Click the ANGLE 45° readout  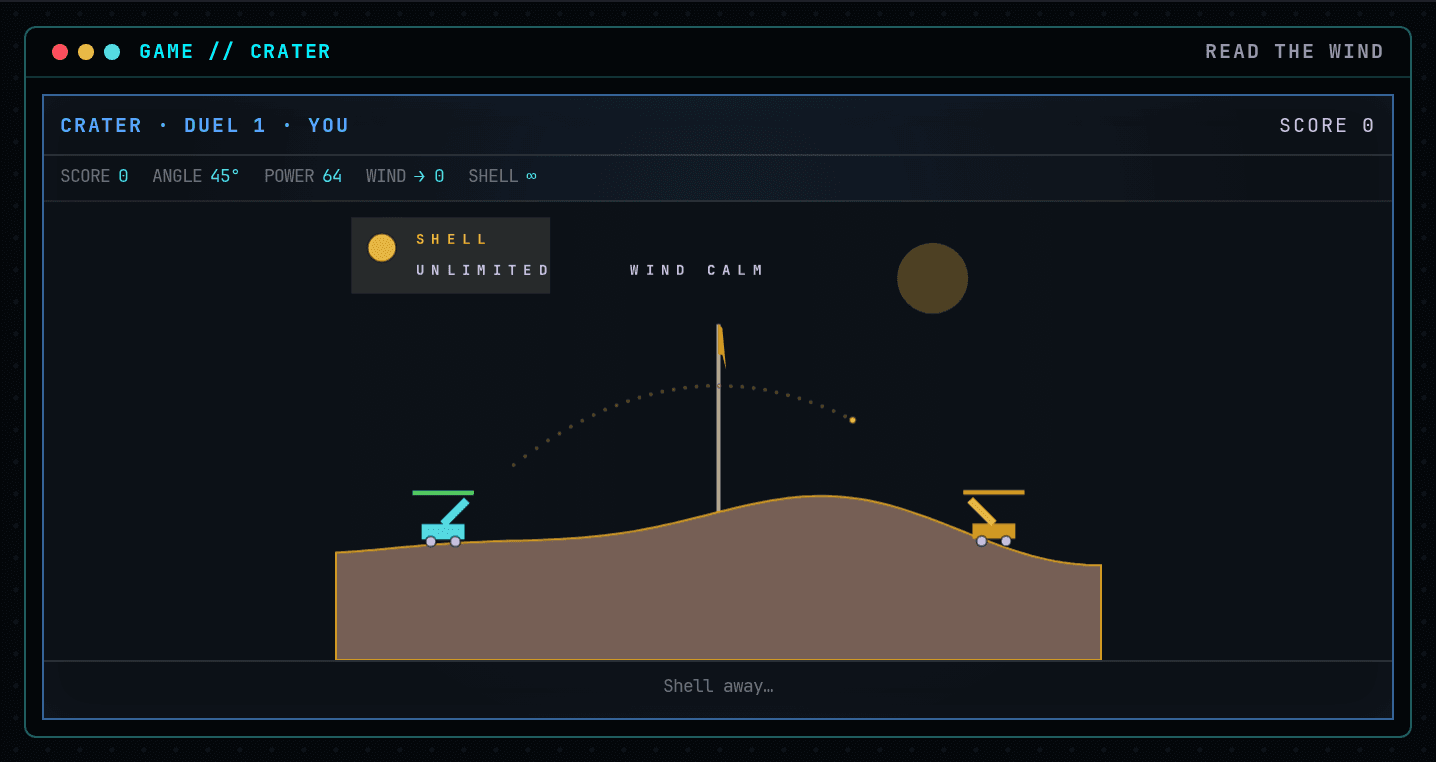pyautogui.click(x=196, y=176)
